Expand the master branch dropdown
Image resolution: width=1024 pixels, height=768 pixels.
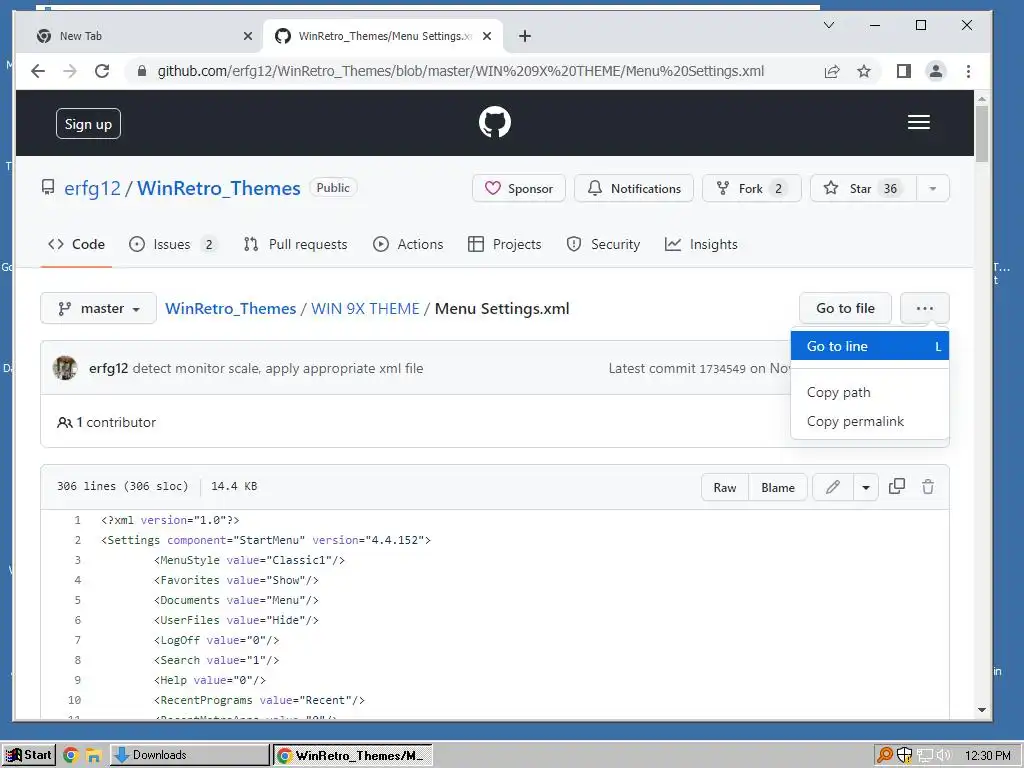pyautogui.click(x=99, y=308)
